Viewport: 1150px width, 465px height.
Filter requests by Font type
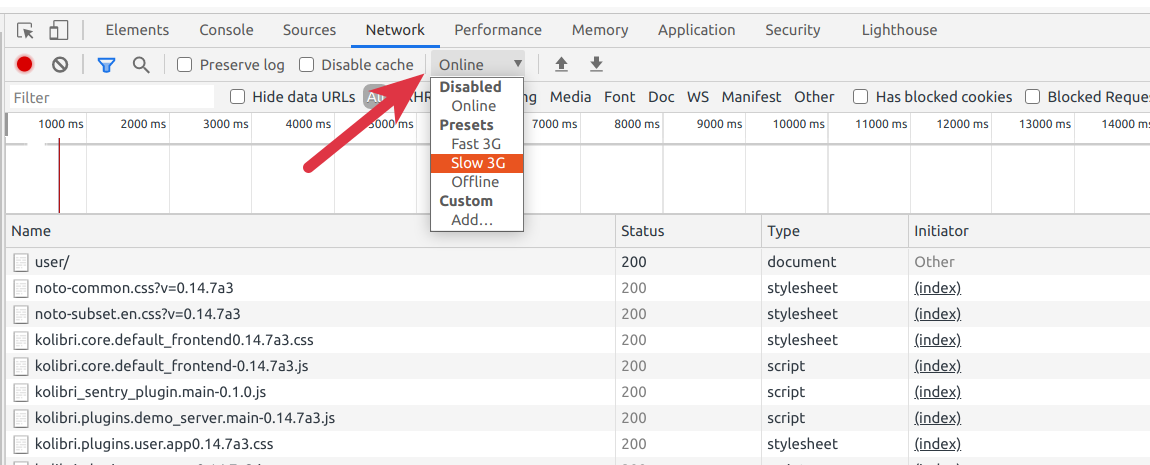(x=619, y=97)
